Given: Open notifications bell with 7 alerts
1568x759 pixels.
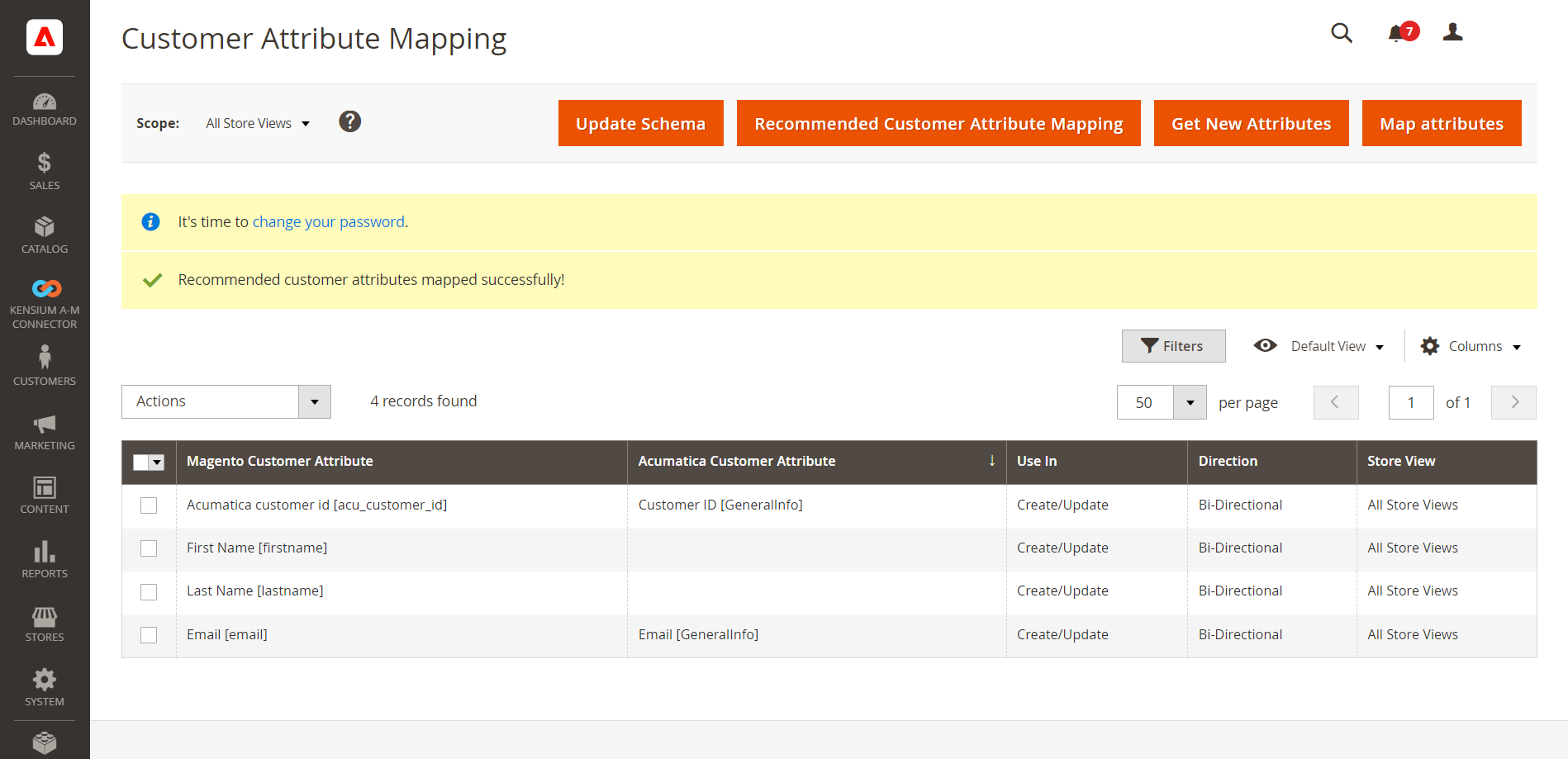Looking at the screenshot, I should 1402,33.
